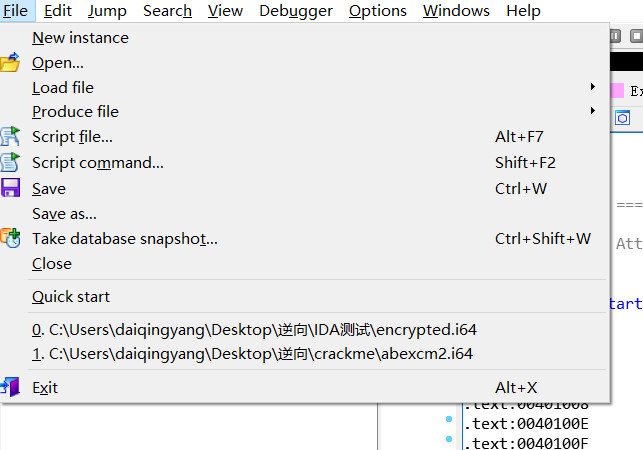Click the Exit door icon

(x=10, y=387)
